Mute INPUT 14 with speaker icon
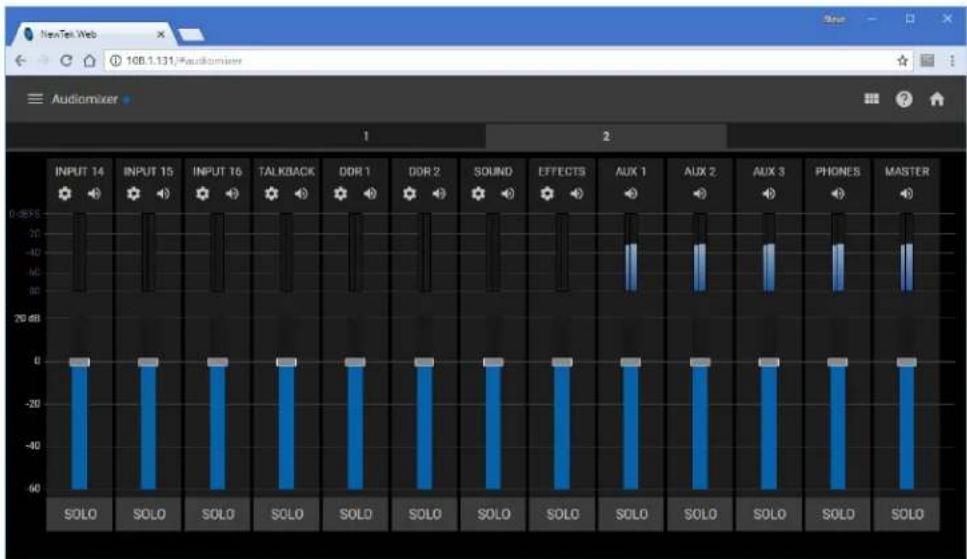The height and width of the screenshot is (559, 967). (x=94, y=194)
